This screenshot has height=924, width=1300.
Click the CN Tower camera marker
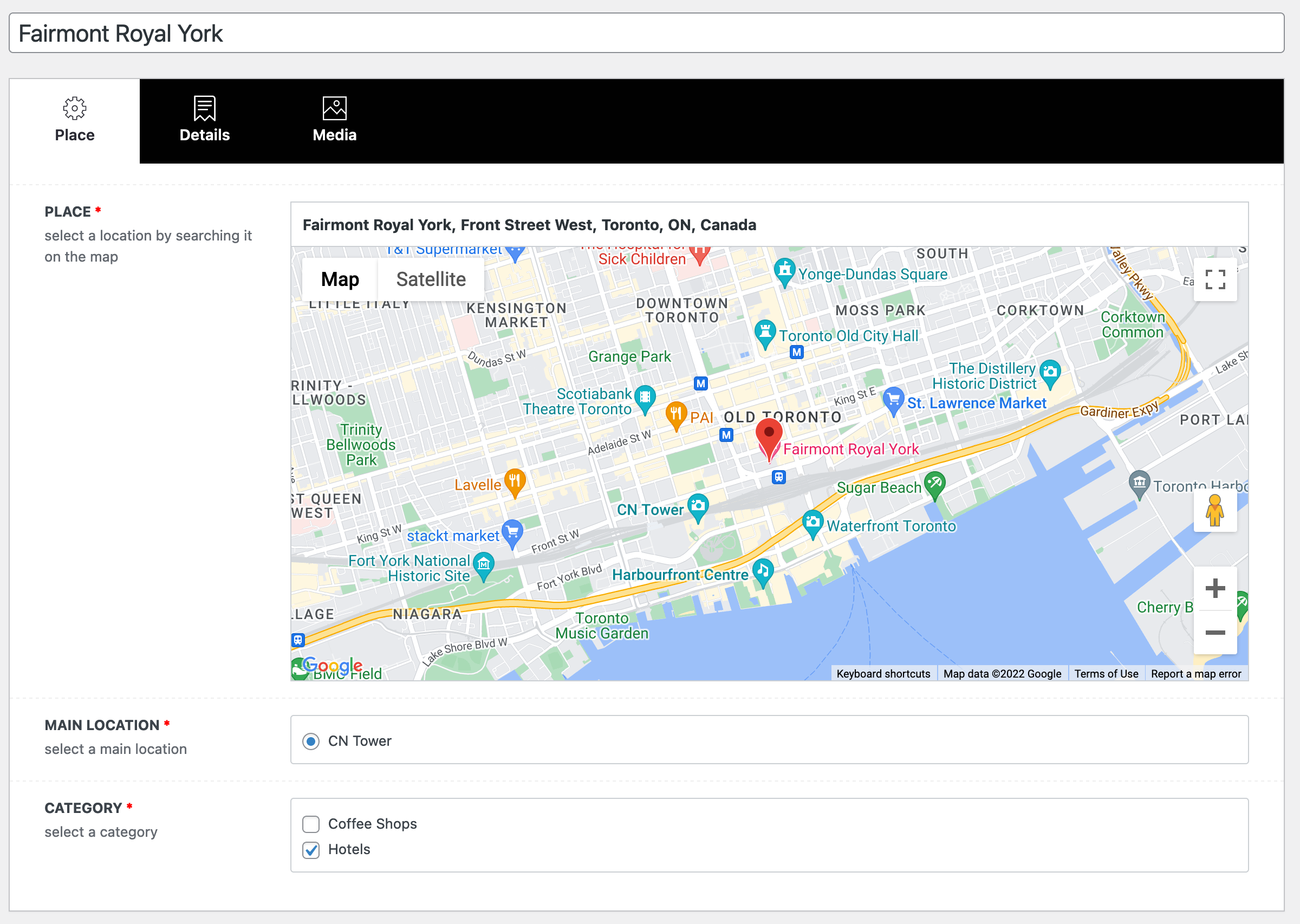pyautogui.click(x=698, y=507)
